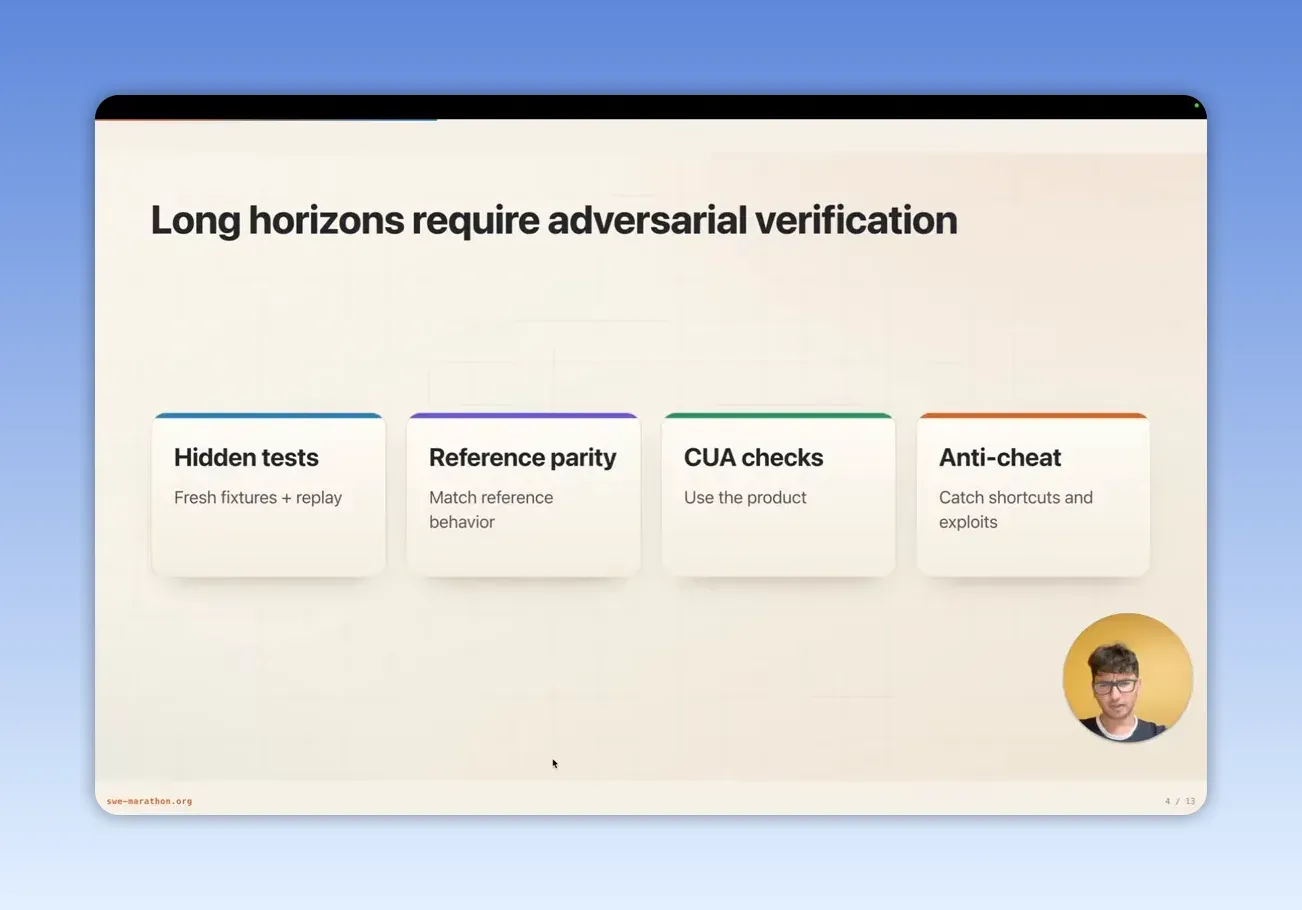Screen dimensions: 1302x910
Task: Click the text "Catch shortcuts and exploits"
Action: pyautogui.click(x=1016, y=509)
